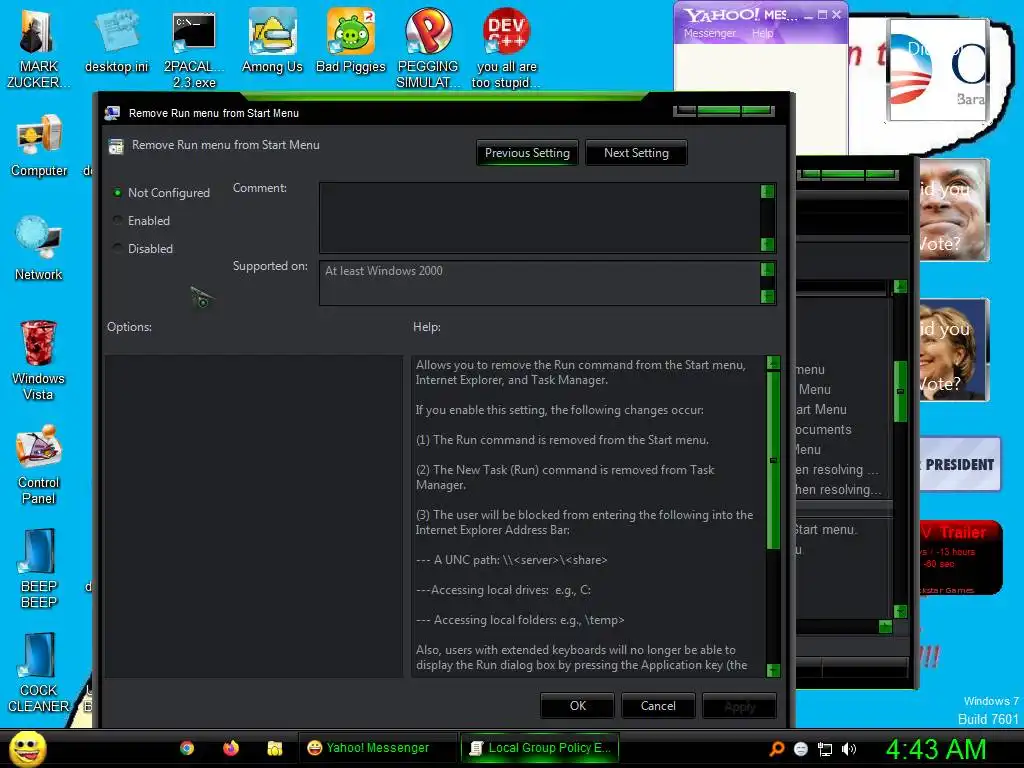Go to the Previous Setting
This screenshot has width=1024, height=768.
[527, 153]
